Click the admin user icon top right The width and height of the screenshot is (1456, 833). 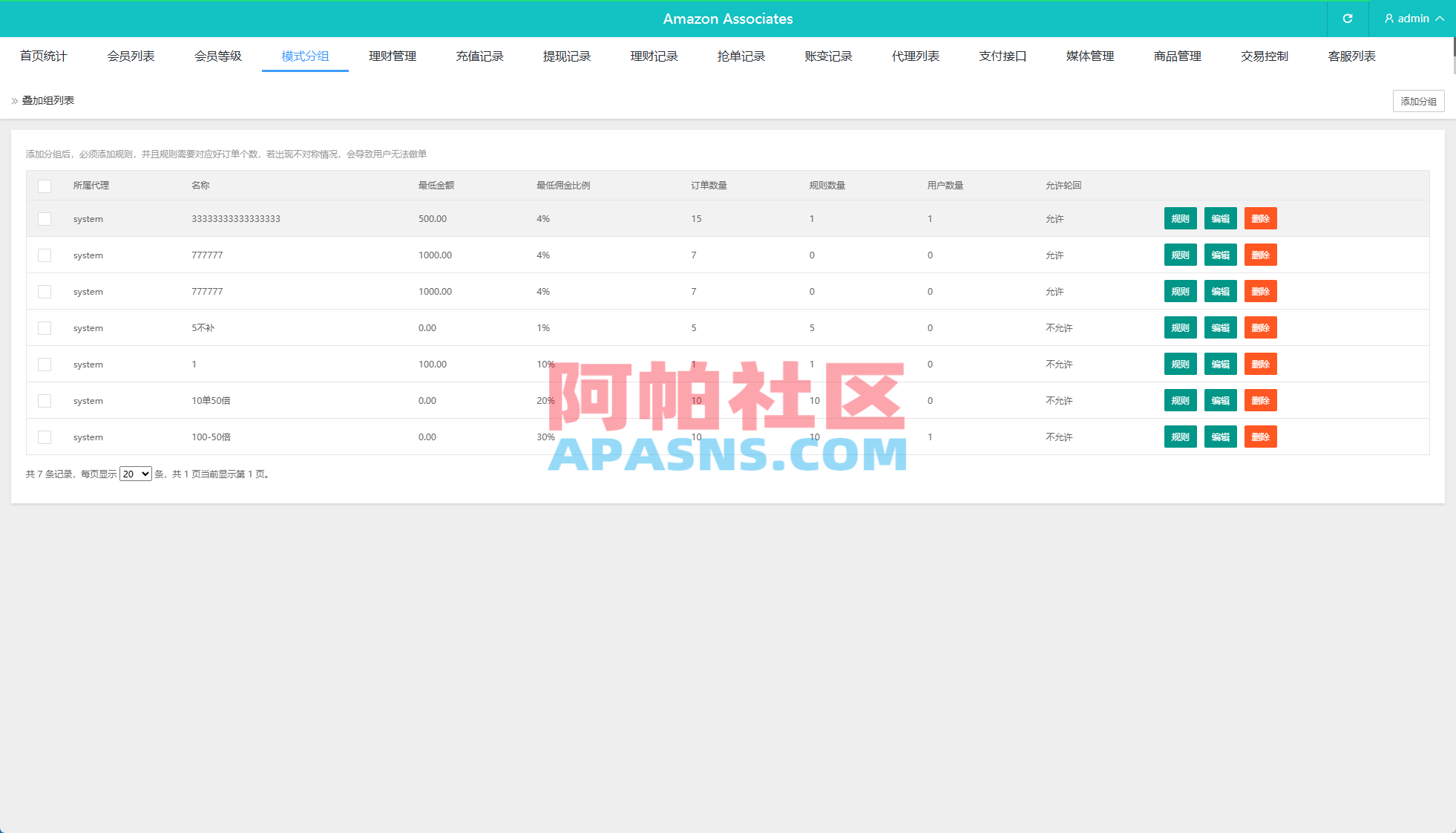pos(1388,19)
